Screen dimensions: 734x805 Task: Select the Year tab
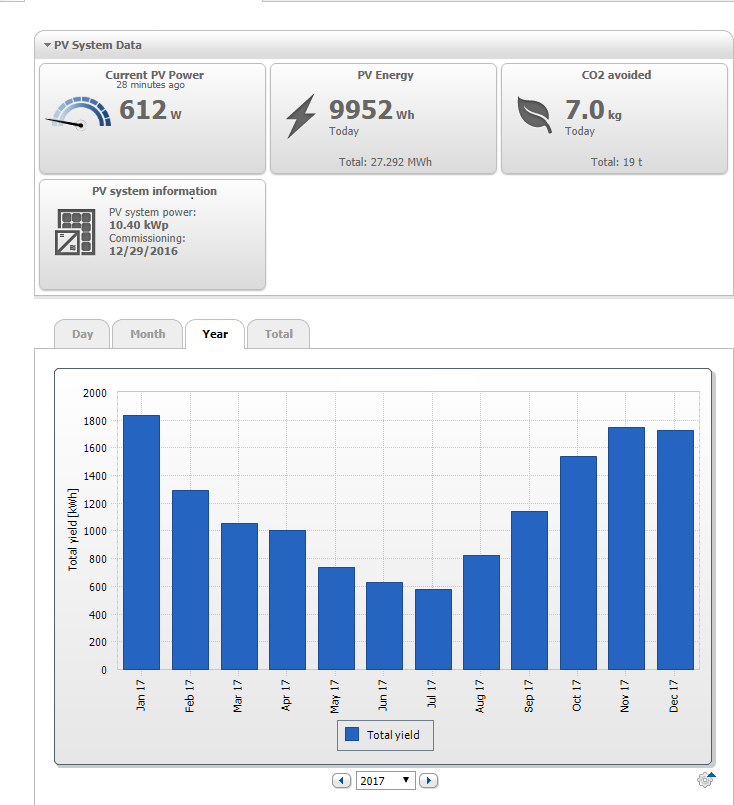coord(215,334)
